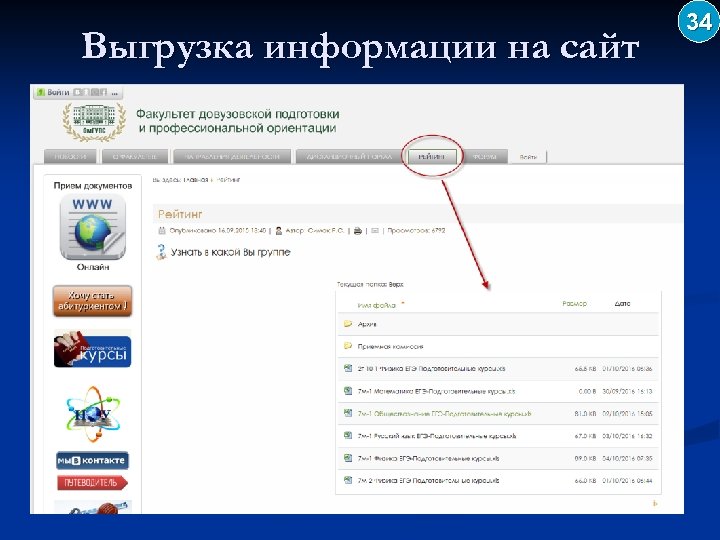Open the Новости navigation tab

70,157
